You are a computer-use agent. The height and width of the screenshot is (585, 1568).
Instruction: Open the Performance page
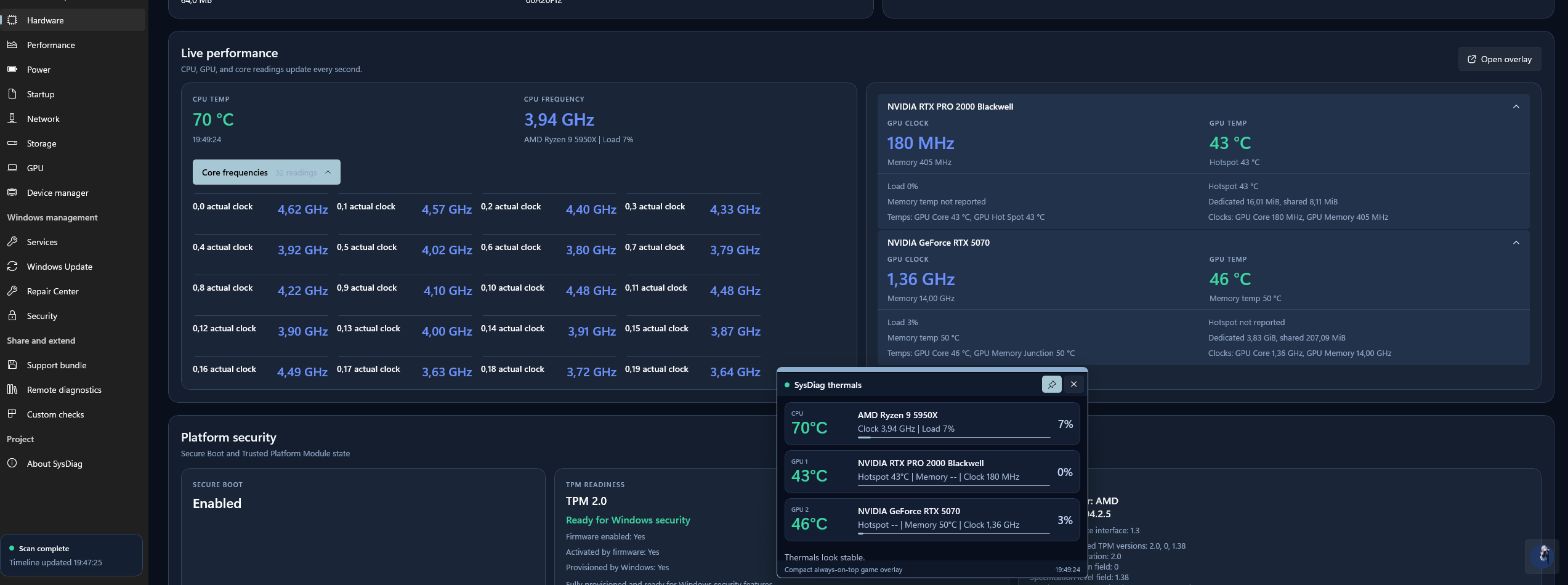point(73,44)
